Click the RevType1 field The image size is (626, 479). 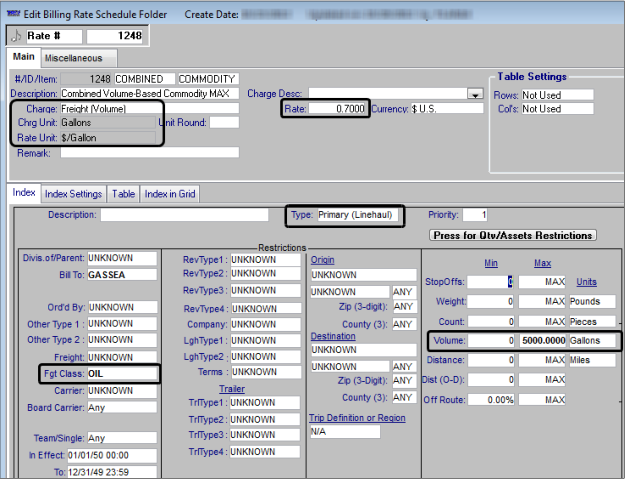[x=265, y=259]
